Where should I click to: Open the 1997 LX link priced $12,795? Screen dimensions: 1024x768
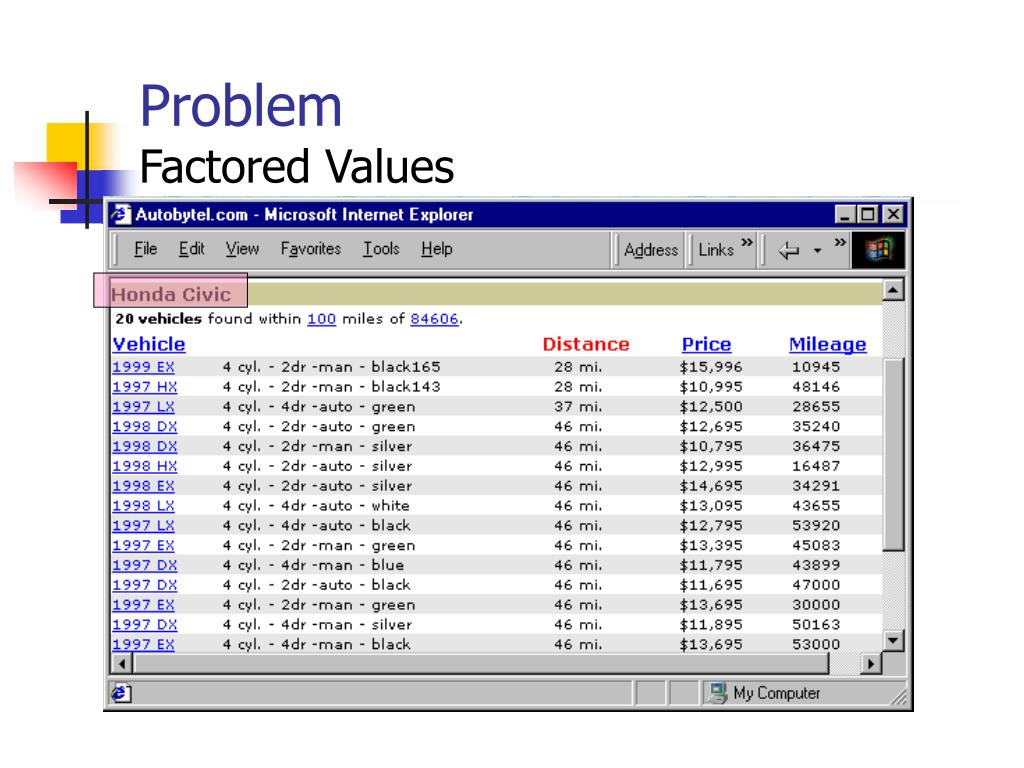143,526
